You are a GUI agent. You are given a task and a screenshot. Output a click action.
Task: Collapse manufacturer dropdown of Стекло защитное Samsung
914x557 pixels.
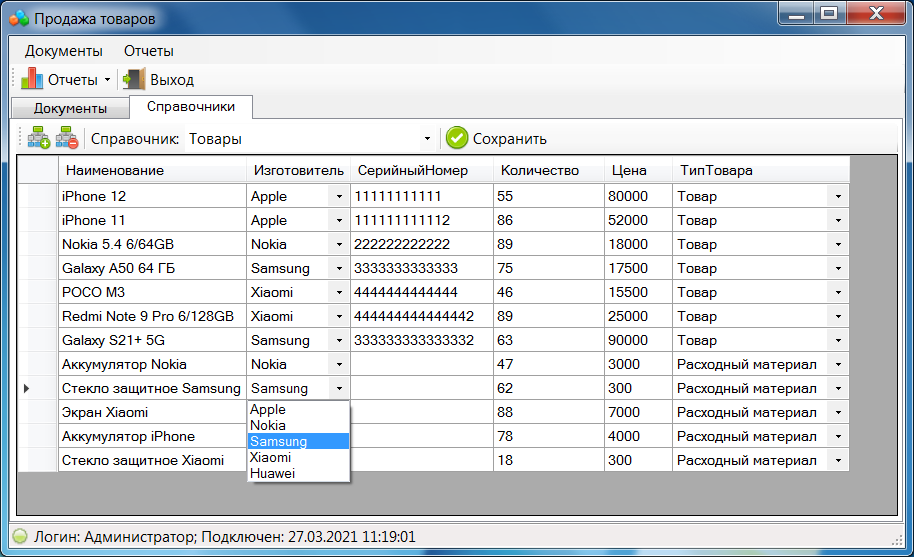(x=339, y=388)
